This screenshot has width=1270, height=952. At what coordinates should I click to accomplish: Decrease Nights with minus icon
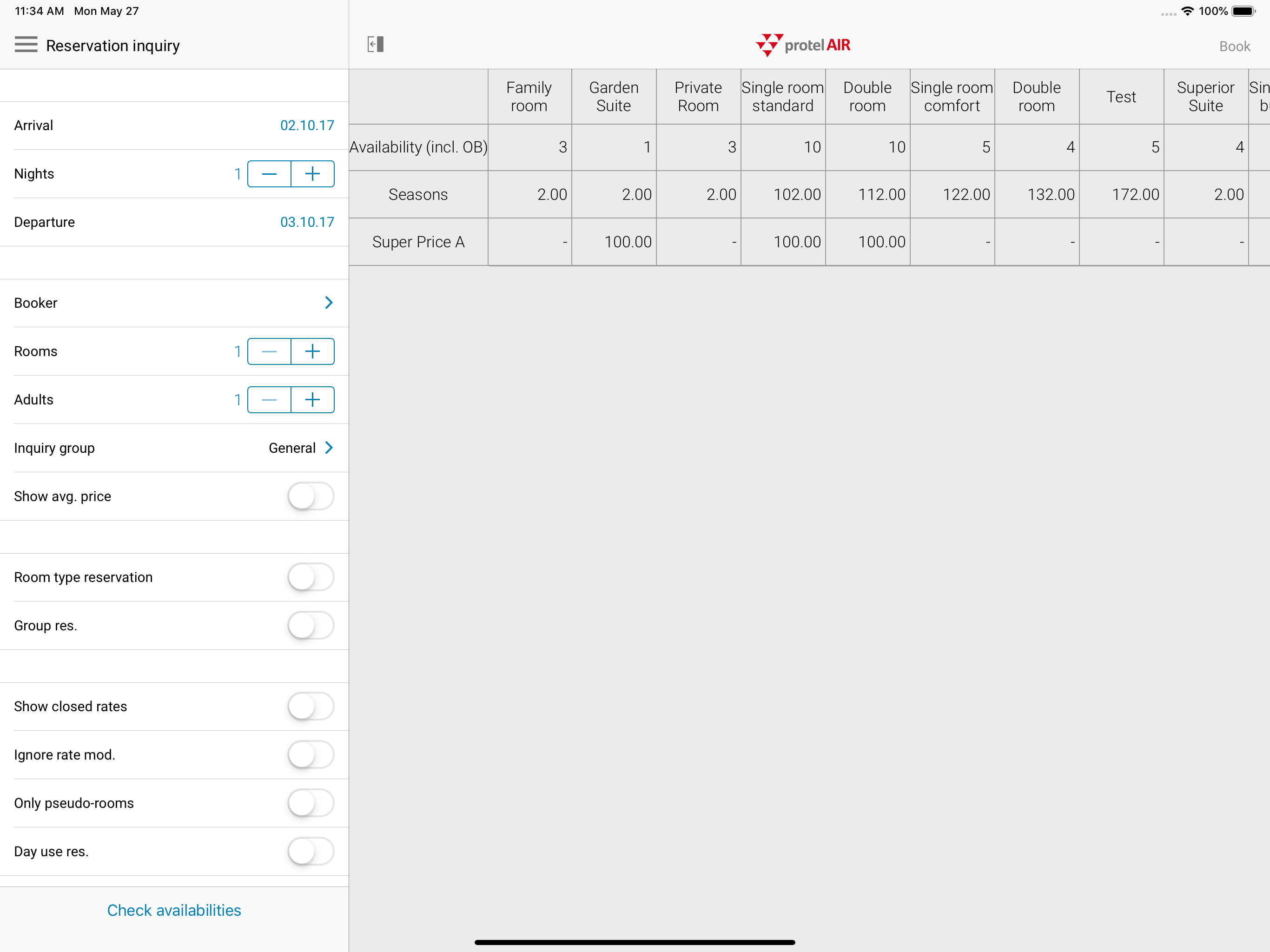269,174
